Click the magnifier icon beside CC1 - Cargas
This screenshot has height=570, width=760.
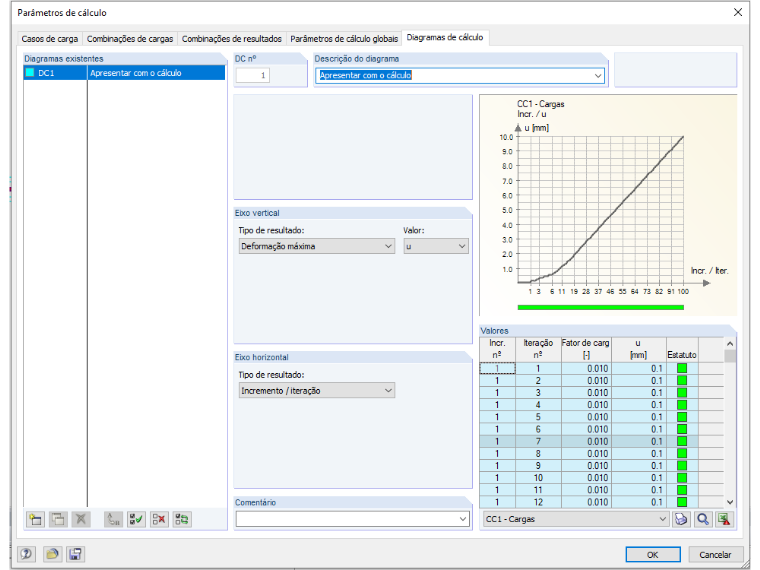703,520
